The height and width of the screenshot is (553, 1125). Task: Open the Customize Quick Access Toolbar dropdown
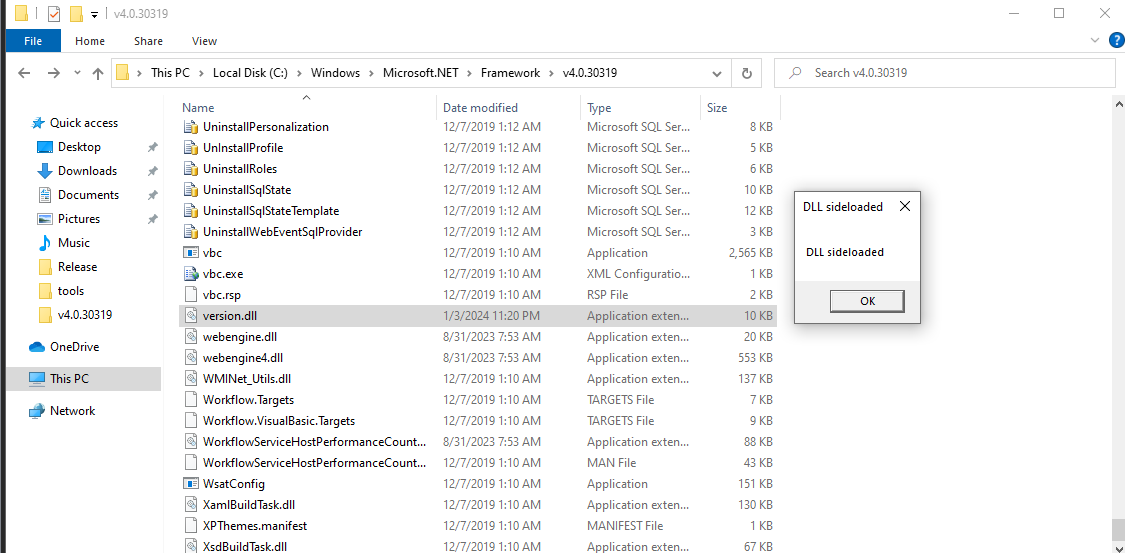[x=94, y=14]
